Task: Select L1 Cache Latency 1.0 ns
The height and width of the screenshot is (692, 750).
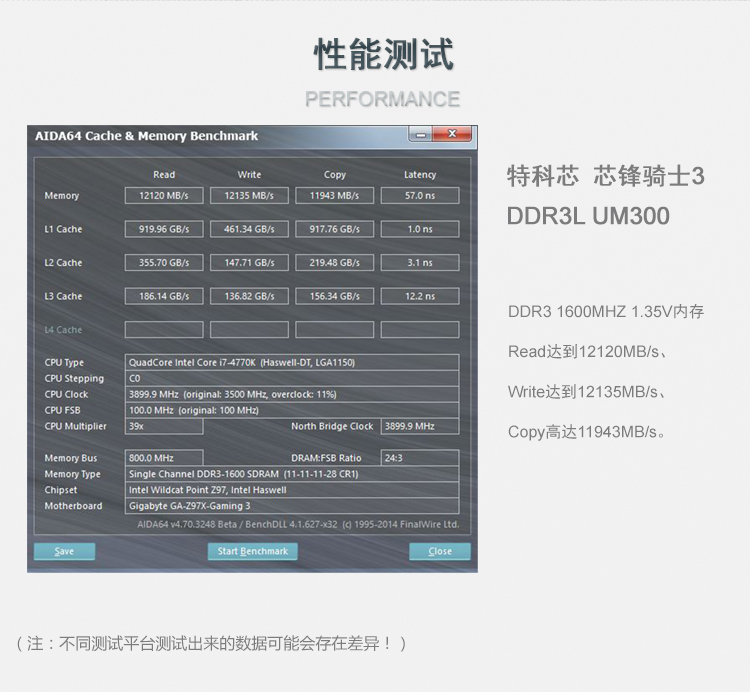Action: coord(420,229)
